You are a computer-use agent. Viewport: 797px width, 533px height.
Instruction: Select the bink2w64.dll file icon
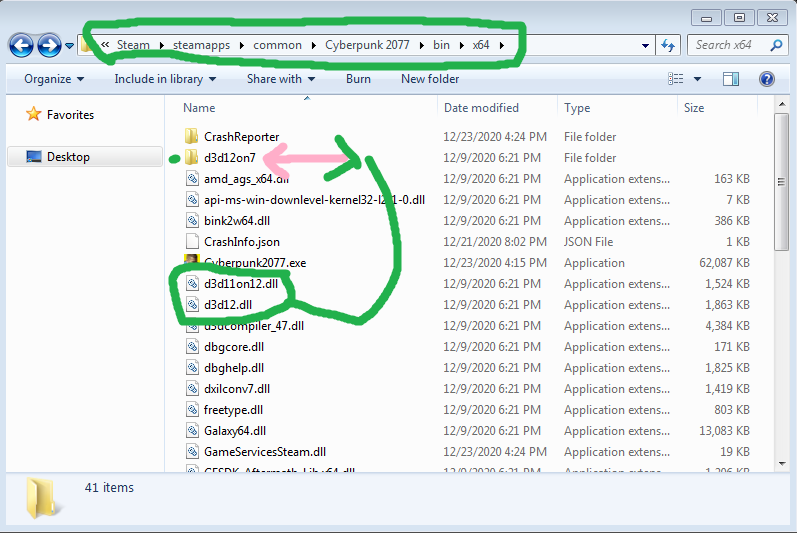[x=192, y=221]
